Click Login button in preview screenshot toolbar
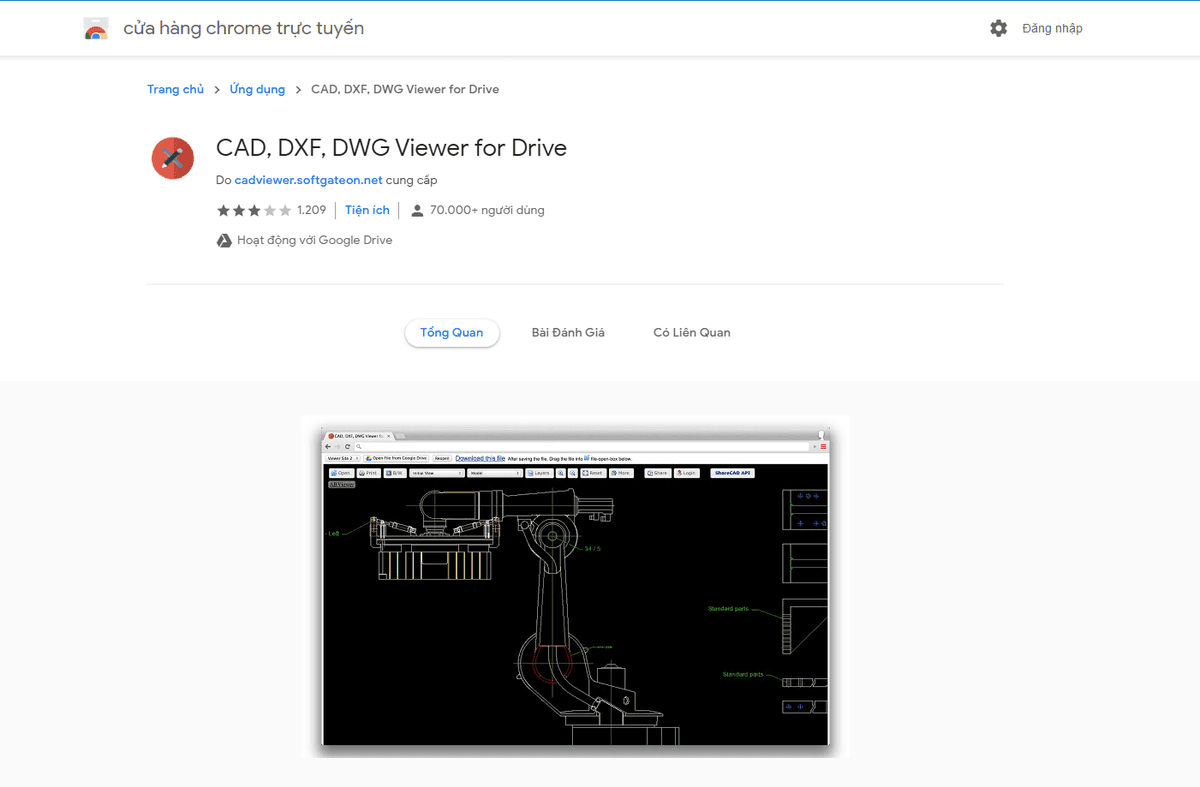This screenshot has width=1200, height=787. coord(686,473)
